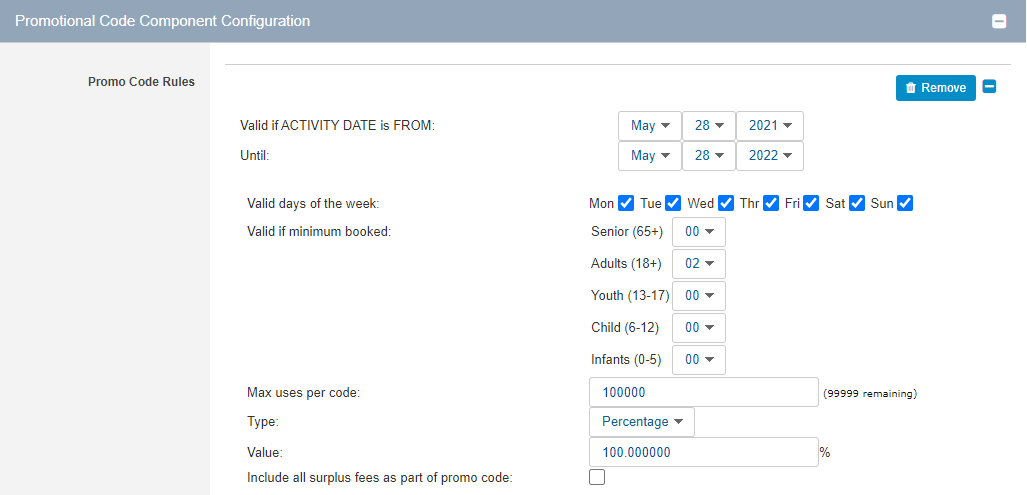
Task: Click the Remove rule button
Action: (935, 88)
